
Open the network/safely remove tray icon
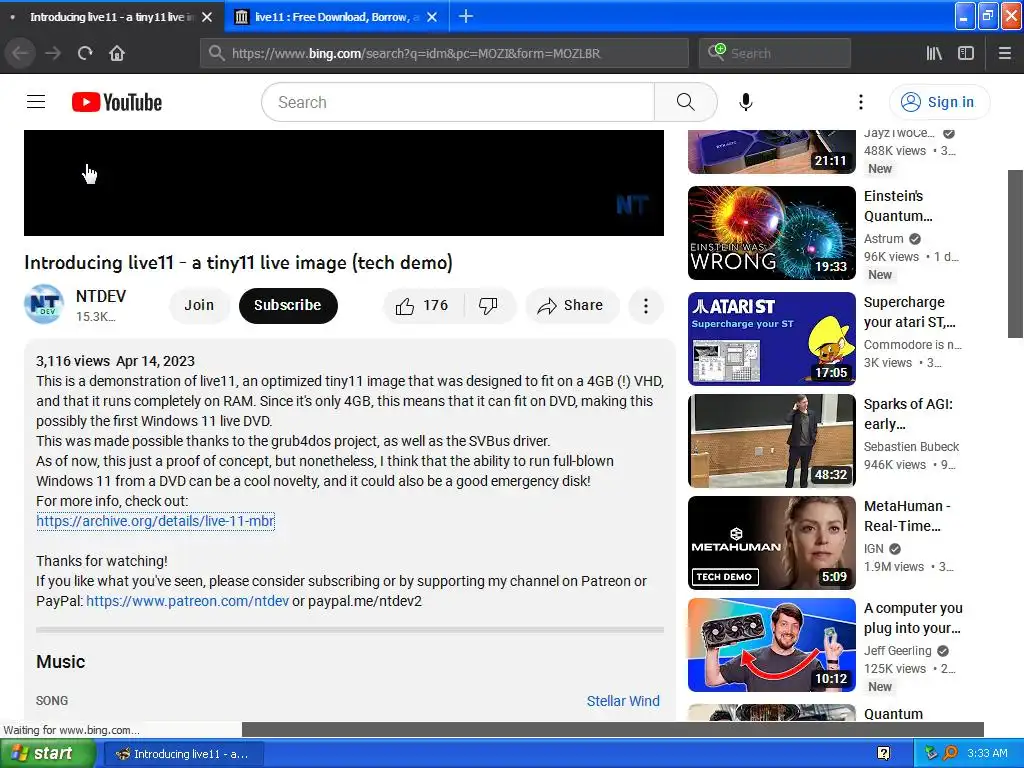pos(931,753)
